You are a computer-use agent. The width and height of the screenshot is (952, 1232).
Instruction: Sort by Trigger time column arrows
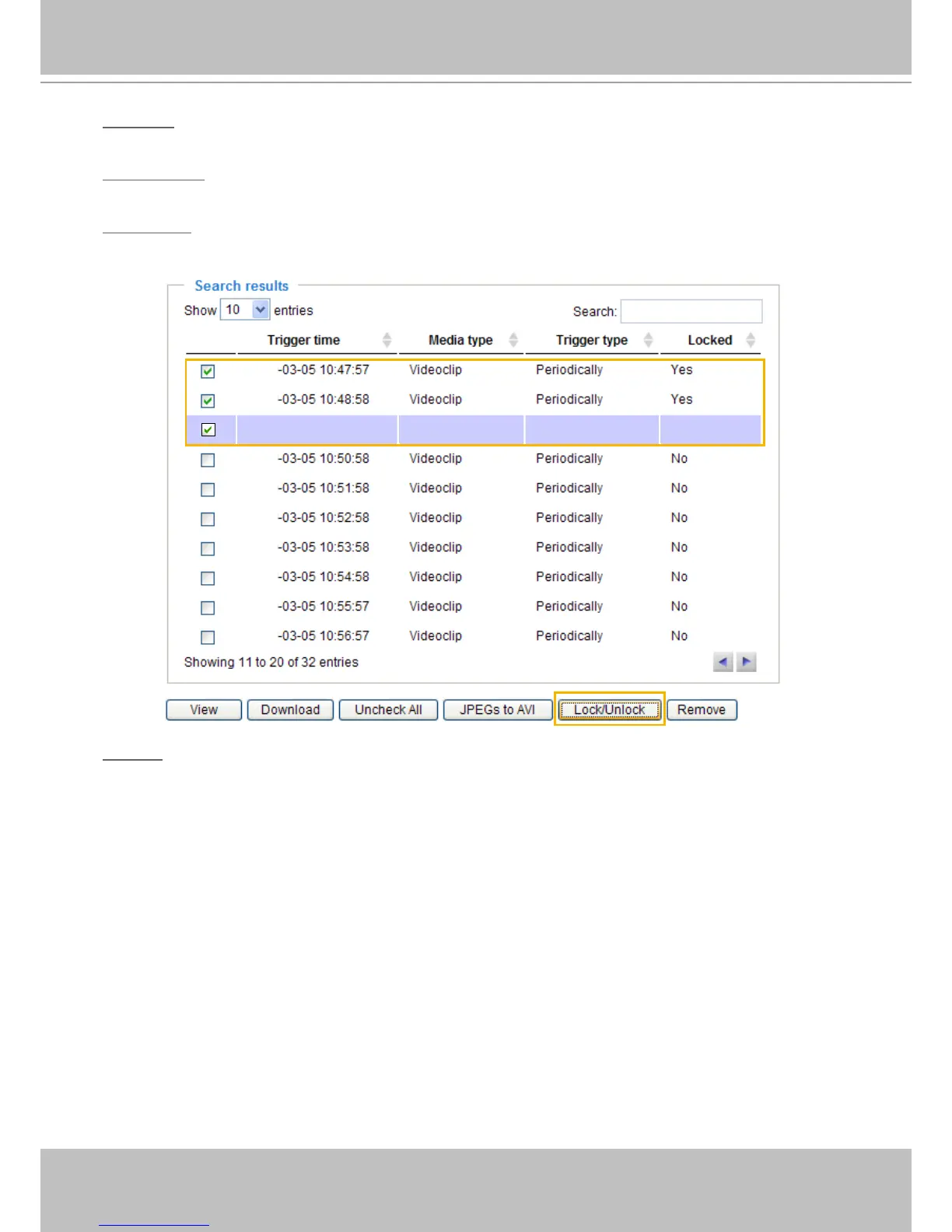click(387, 340)
